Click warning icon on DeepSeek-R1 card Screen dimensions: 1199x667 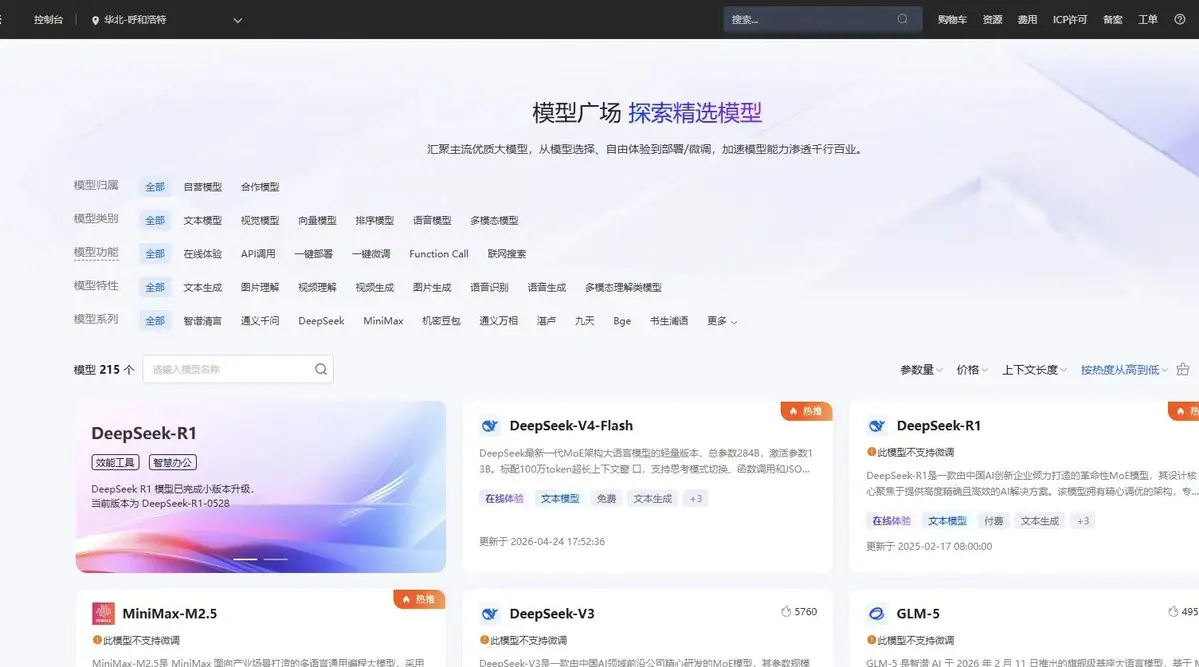coord(871,452)
